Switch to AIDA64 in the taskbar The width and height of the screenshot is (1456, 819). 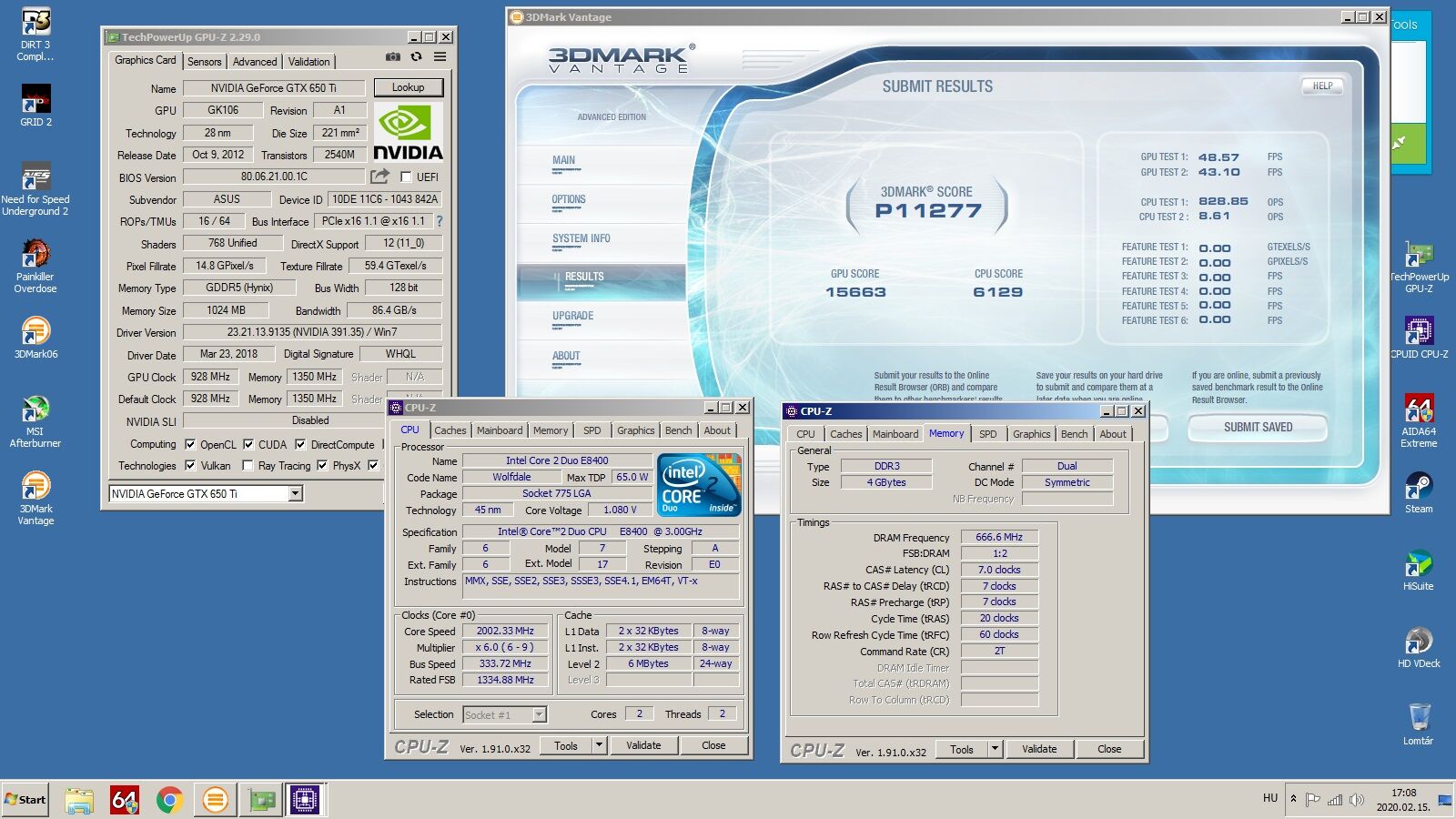[124, 800]
